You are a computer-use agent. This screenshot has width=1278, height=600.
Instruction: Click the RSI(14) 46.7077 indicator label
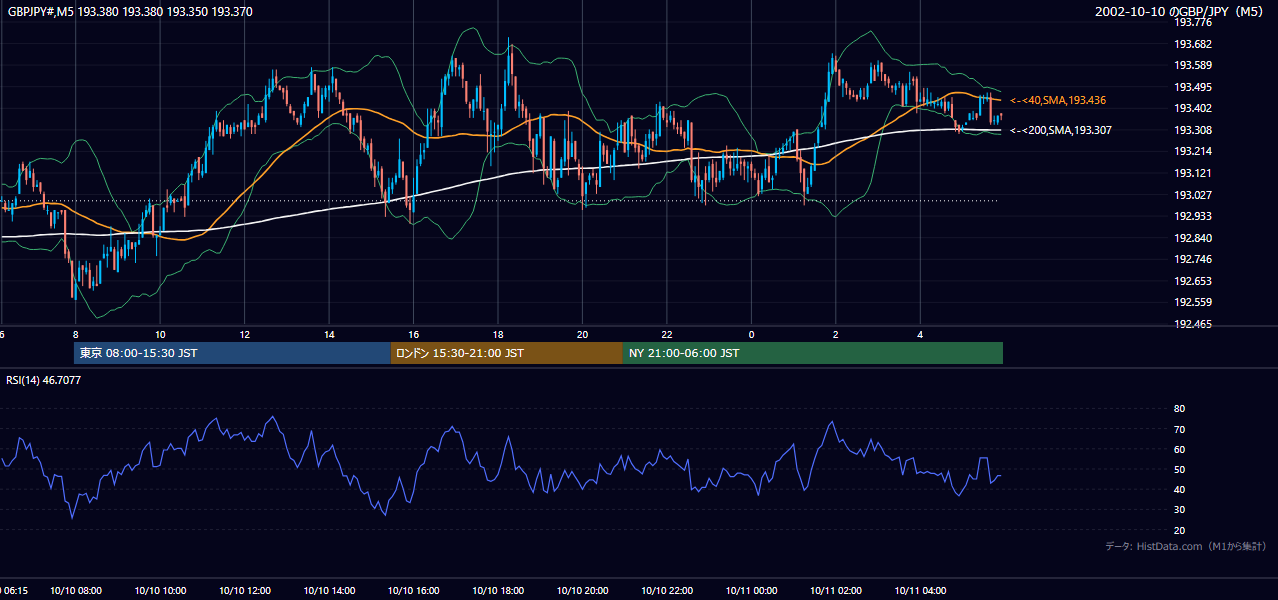coord(44,381)
